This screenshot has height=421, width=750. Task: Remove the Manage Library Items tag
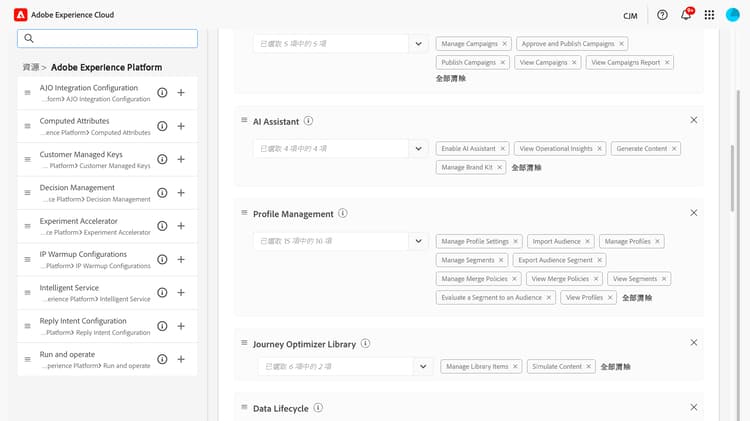pos(515,366)
